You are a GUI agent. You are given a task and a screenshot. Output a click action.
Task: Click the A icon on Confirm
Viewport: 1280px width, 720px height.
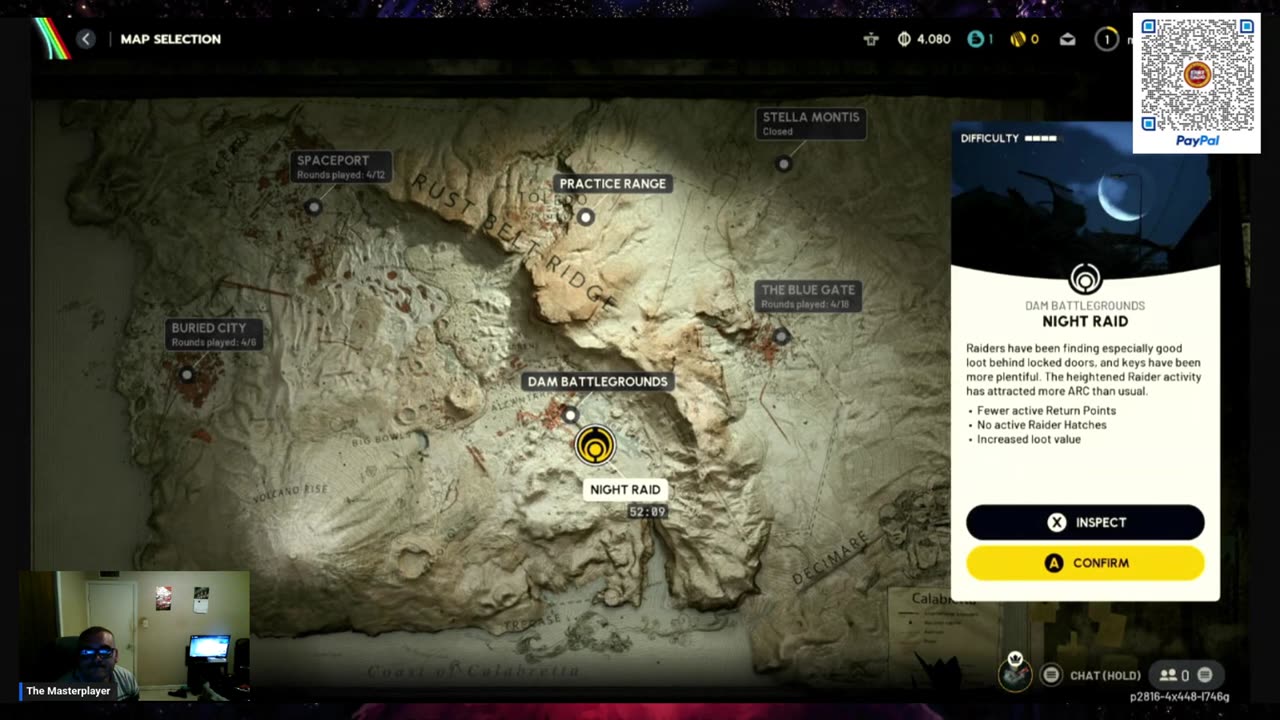[x=1053, y=563]
